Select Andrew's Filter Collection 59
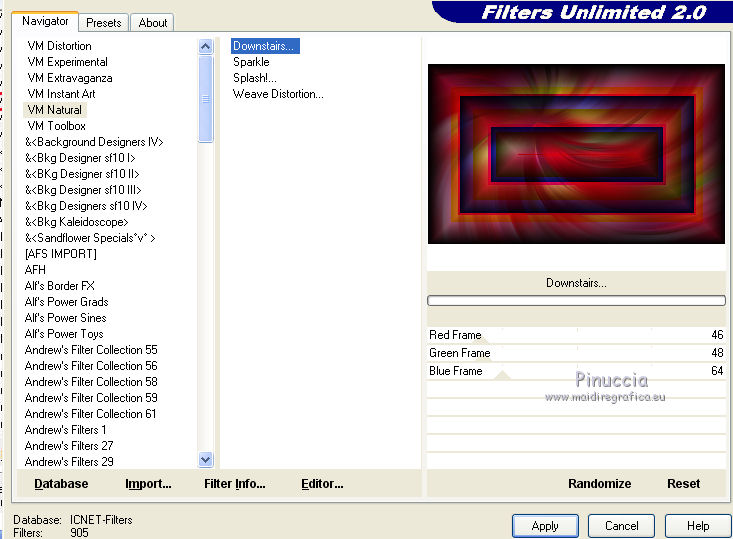This screenshot has width=733, height=539. pyautogui.click(x=91, y=397)
